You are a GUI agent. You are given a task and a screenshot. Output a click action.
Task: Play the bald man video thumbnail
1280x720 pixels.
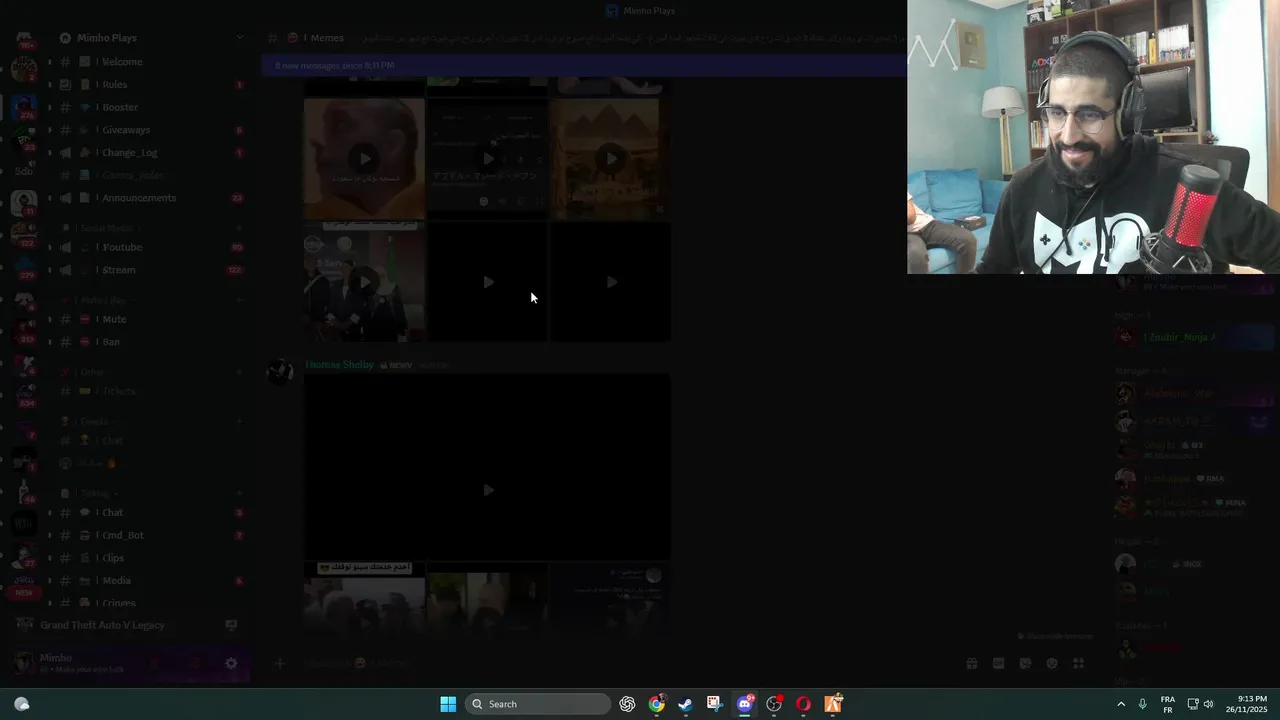pyautogui.click(x=364, y=158)
